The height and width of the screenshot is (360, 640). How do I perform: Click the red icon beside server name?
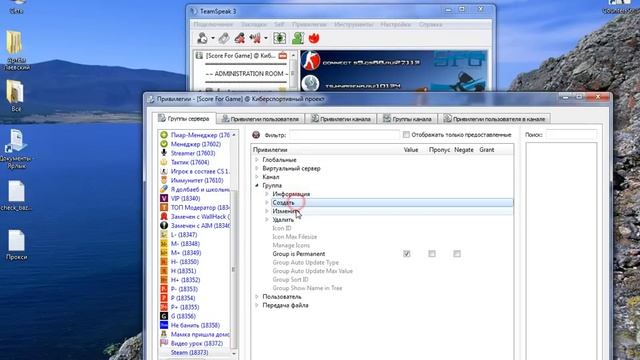point(282,56)
